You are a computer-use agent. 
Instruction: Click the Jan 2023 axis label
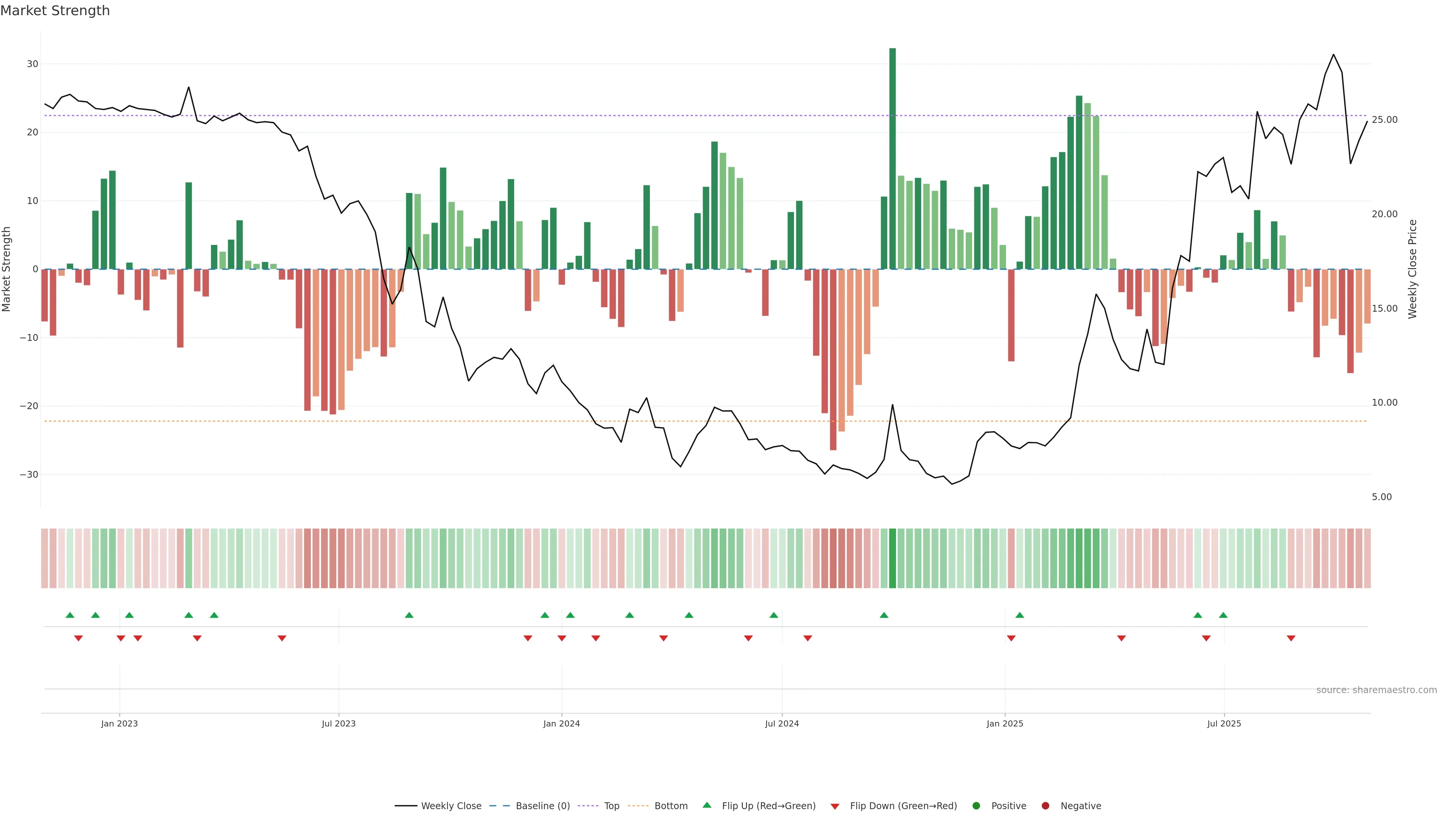[119, 723]
